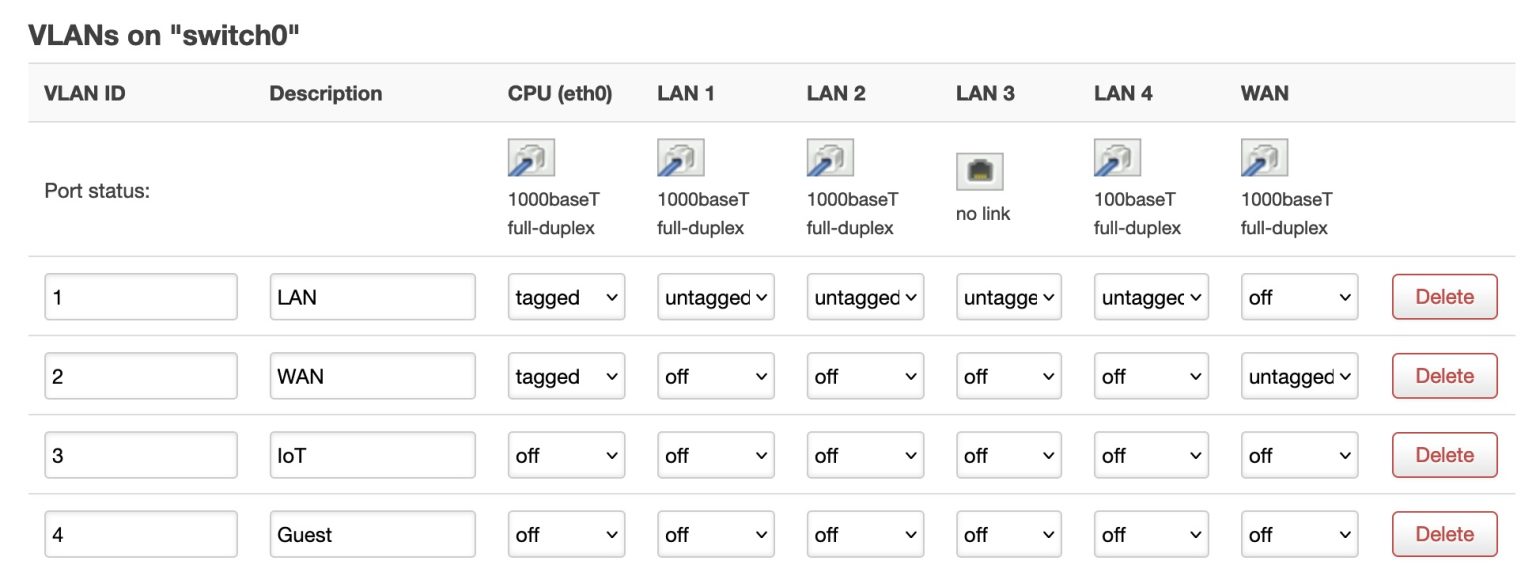Open the CPU tagging dropdown for VLAN 1
The width and height of the screenshot is (1536, 576).
(x=566, y=297)
